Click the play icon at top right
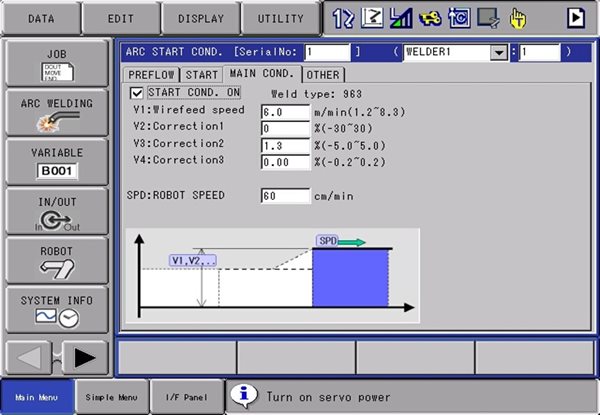 tap(575, 17)
